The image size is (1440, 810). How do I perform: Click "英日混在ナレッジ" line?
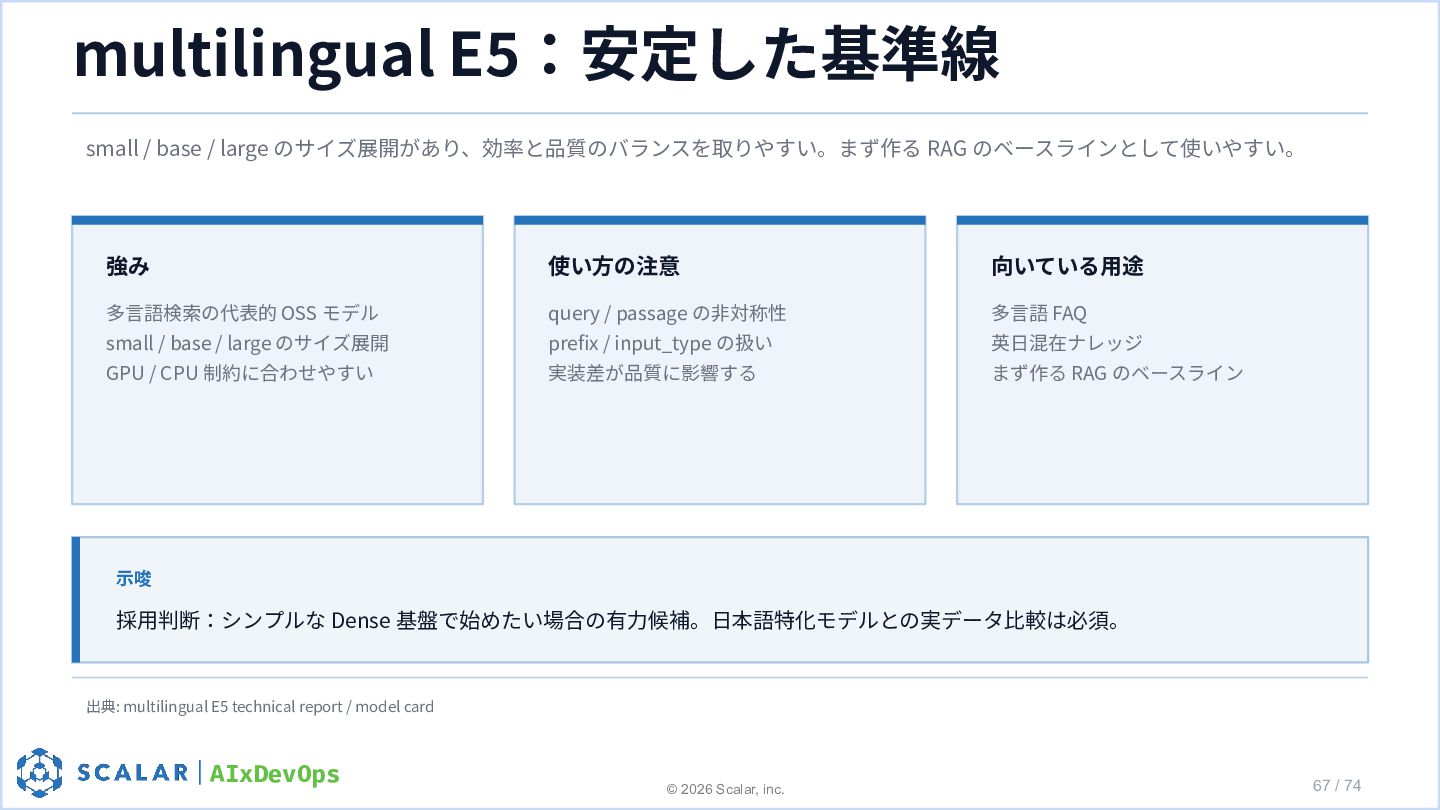(1067, 343)
